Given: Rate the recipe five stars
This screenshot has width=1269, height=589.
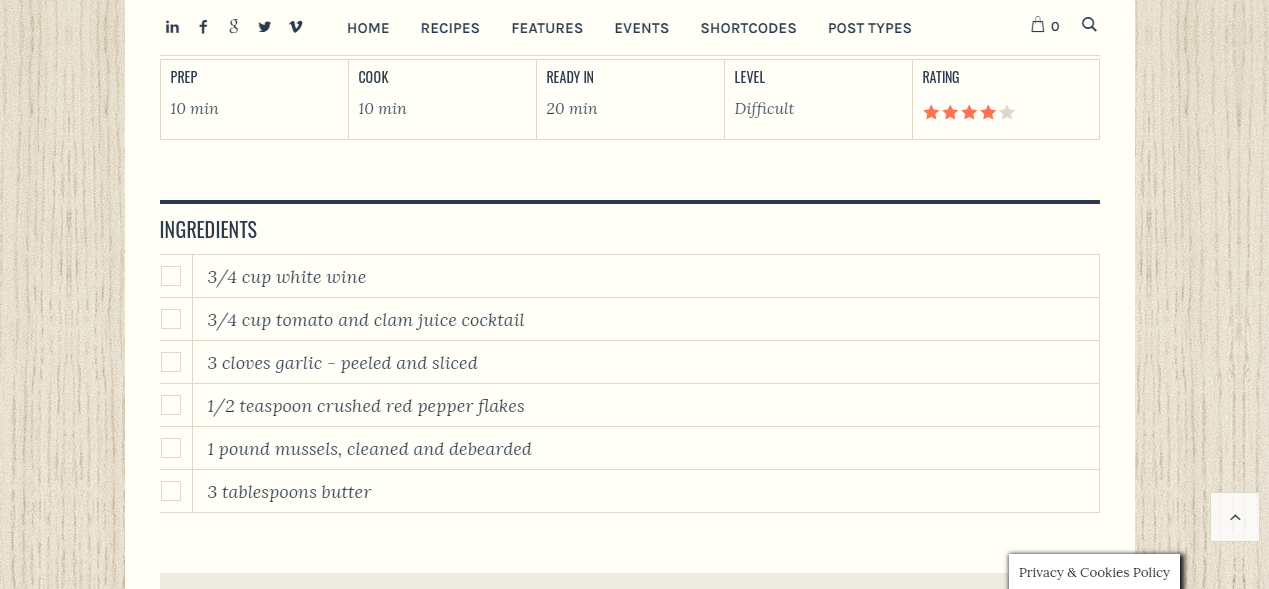Looking at the screenshot, I should click(x=1007, y=112).
